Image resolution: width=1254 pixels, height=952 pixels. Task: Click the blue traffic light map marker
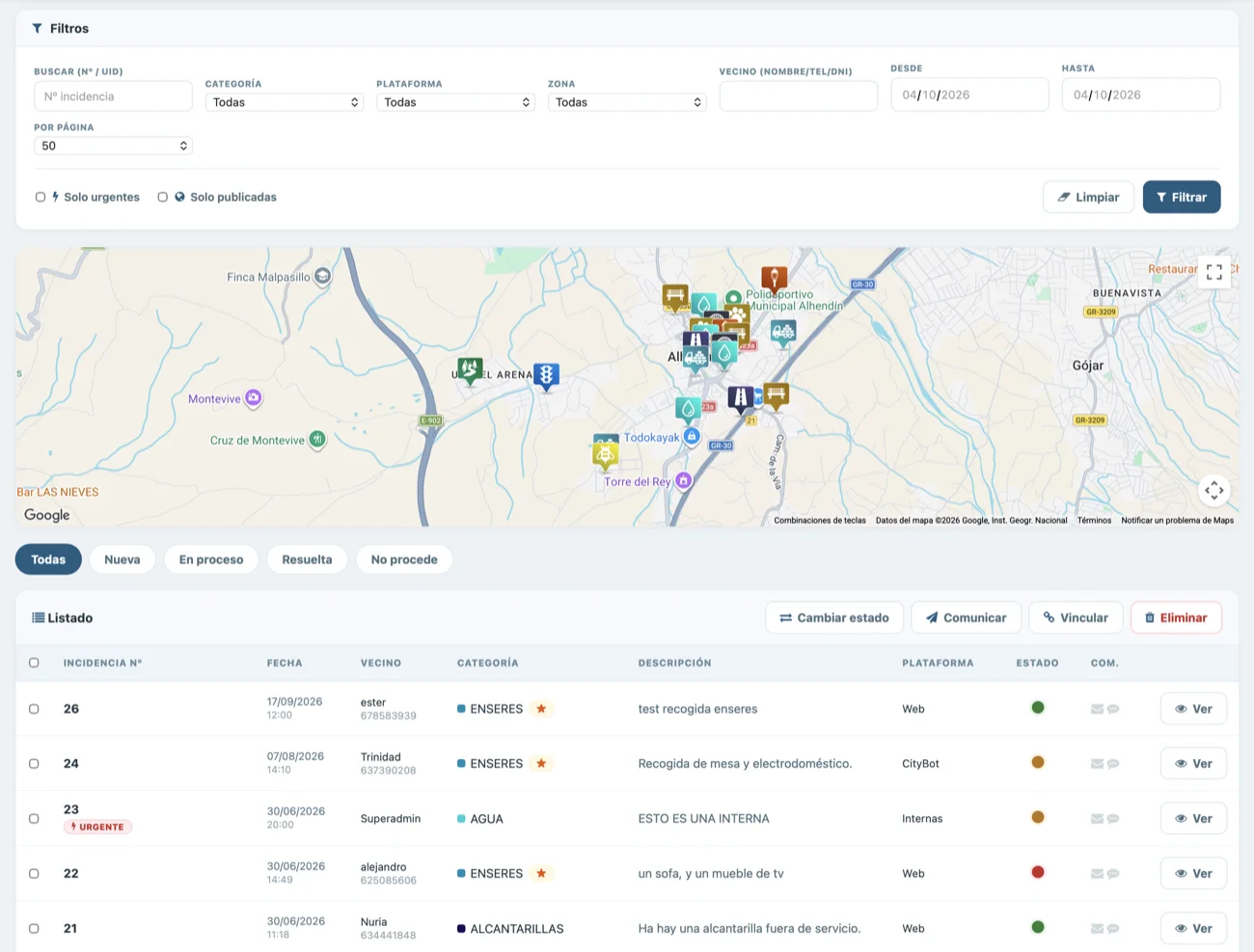546,375
